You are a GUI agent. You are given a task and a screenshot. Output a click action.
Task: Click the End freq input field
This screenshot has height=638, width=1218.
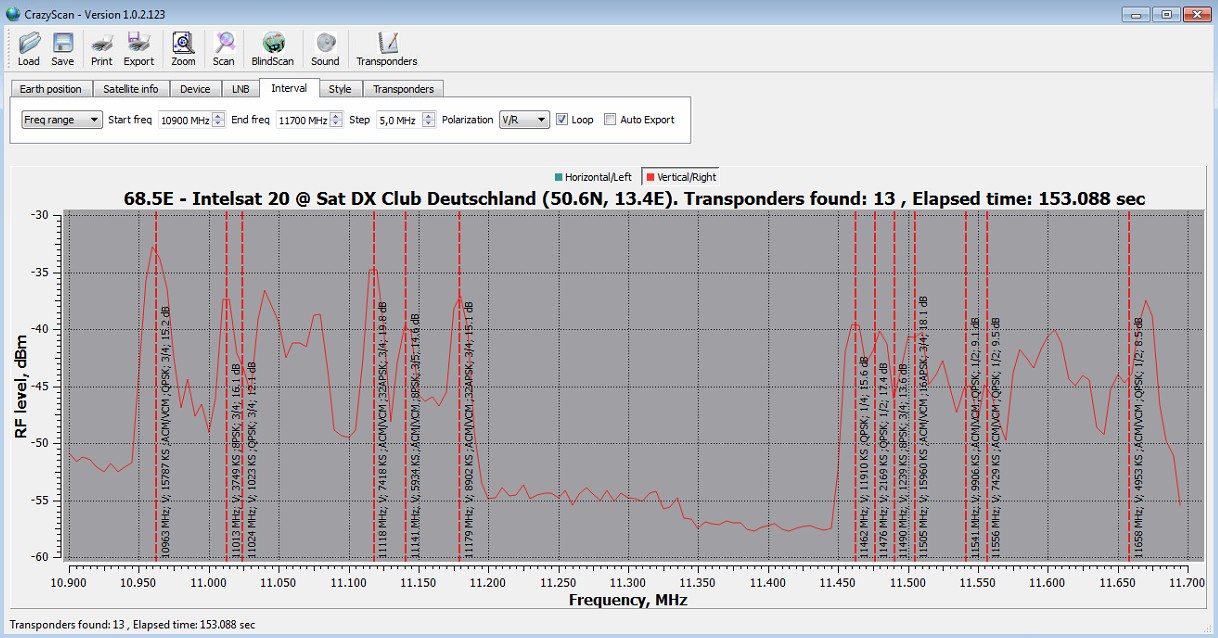(x=303, y=120)
